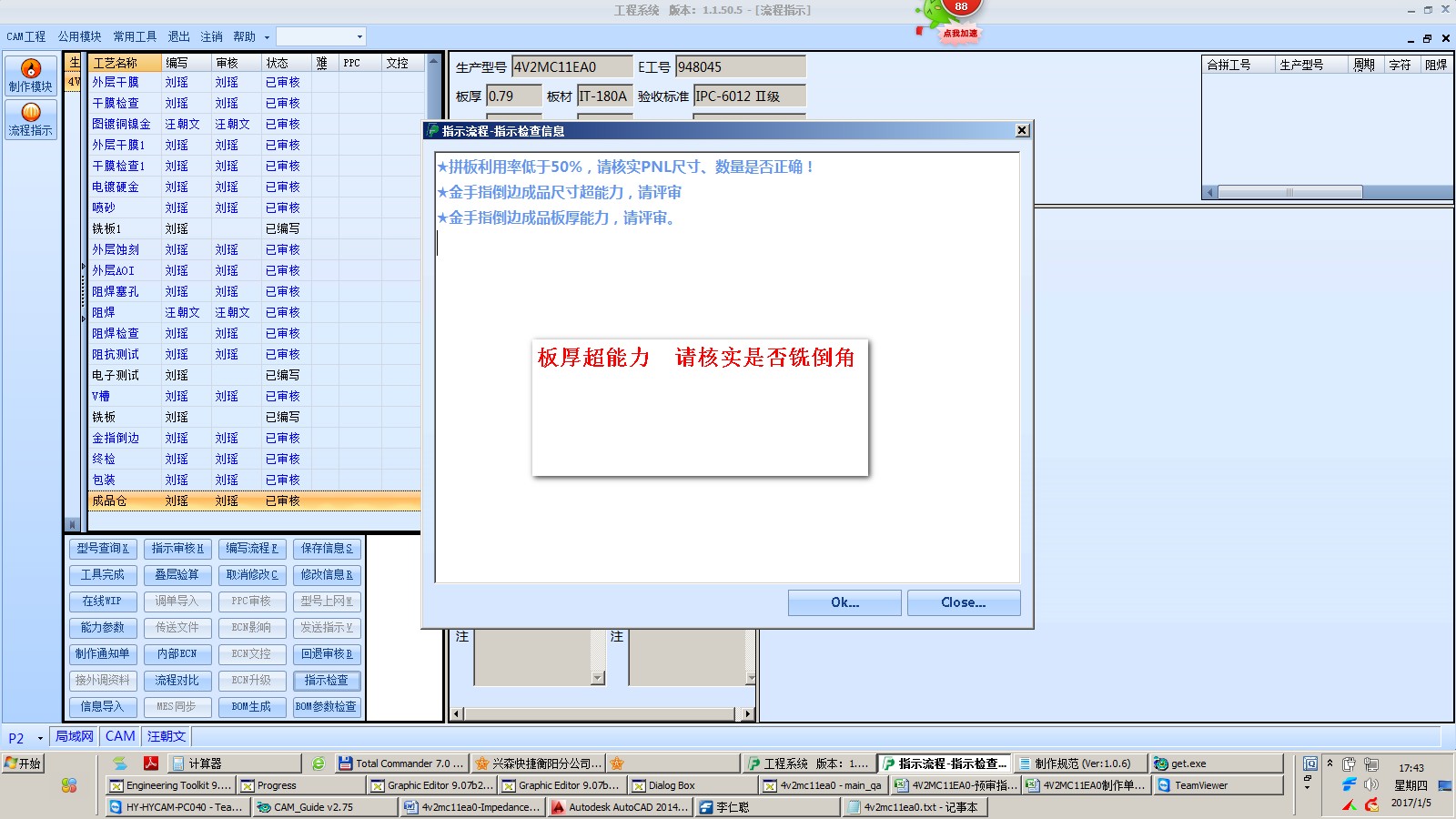Click the 注消 menu item
The height and width of the screenshot is (819, 1456).
click(212, 36)
